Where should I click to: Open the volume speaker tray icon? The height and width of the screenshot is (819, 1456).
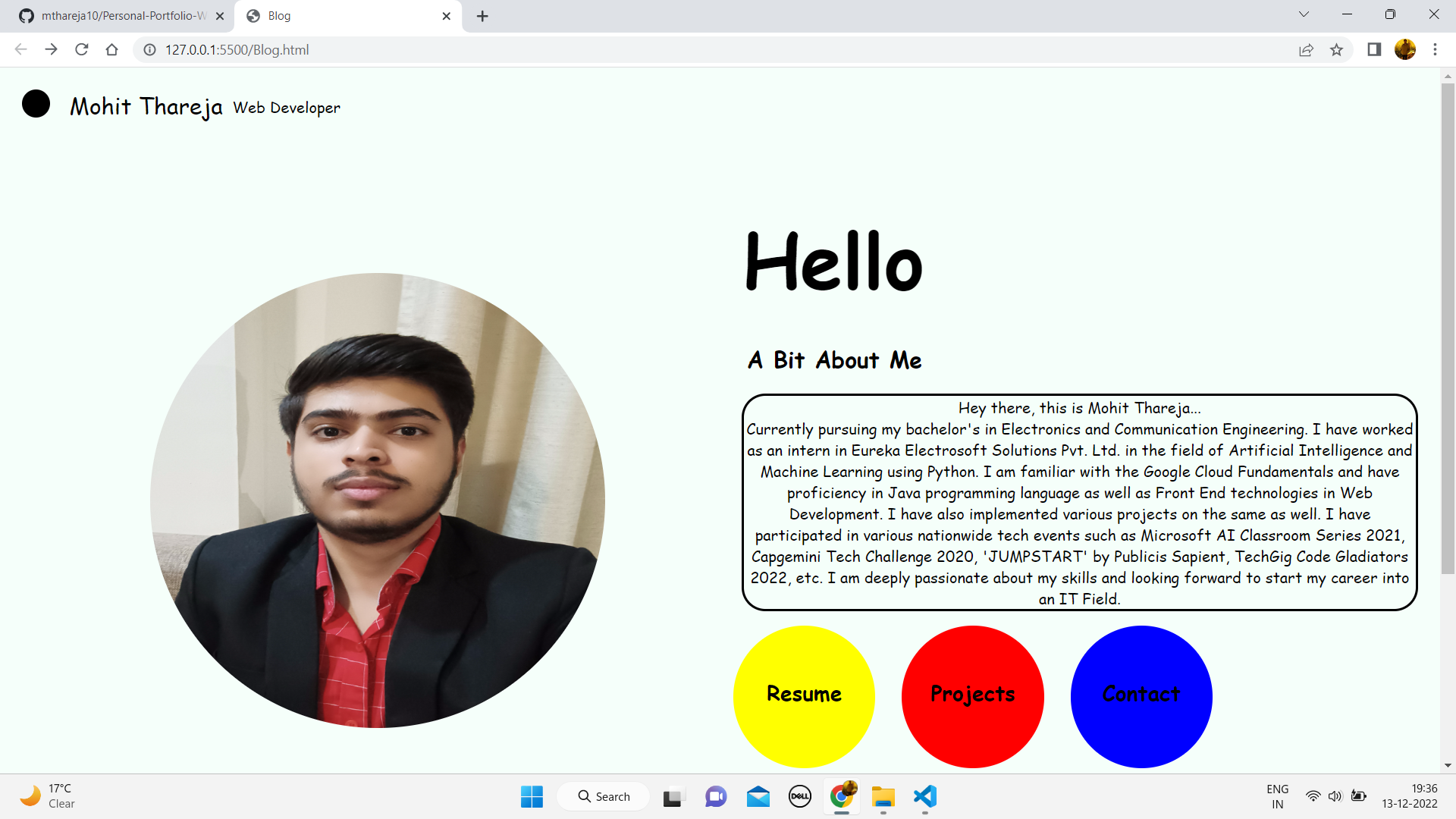point(1335,796)
